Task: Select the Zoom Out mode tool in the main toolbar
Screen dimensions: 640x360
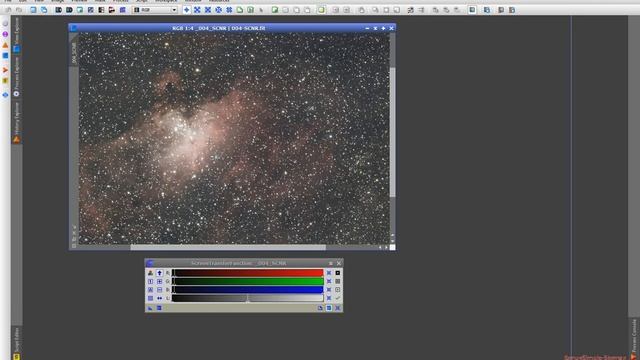Action: 208,10
